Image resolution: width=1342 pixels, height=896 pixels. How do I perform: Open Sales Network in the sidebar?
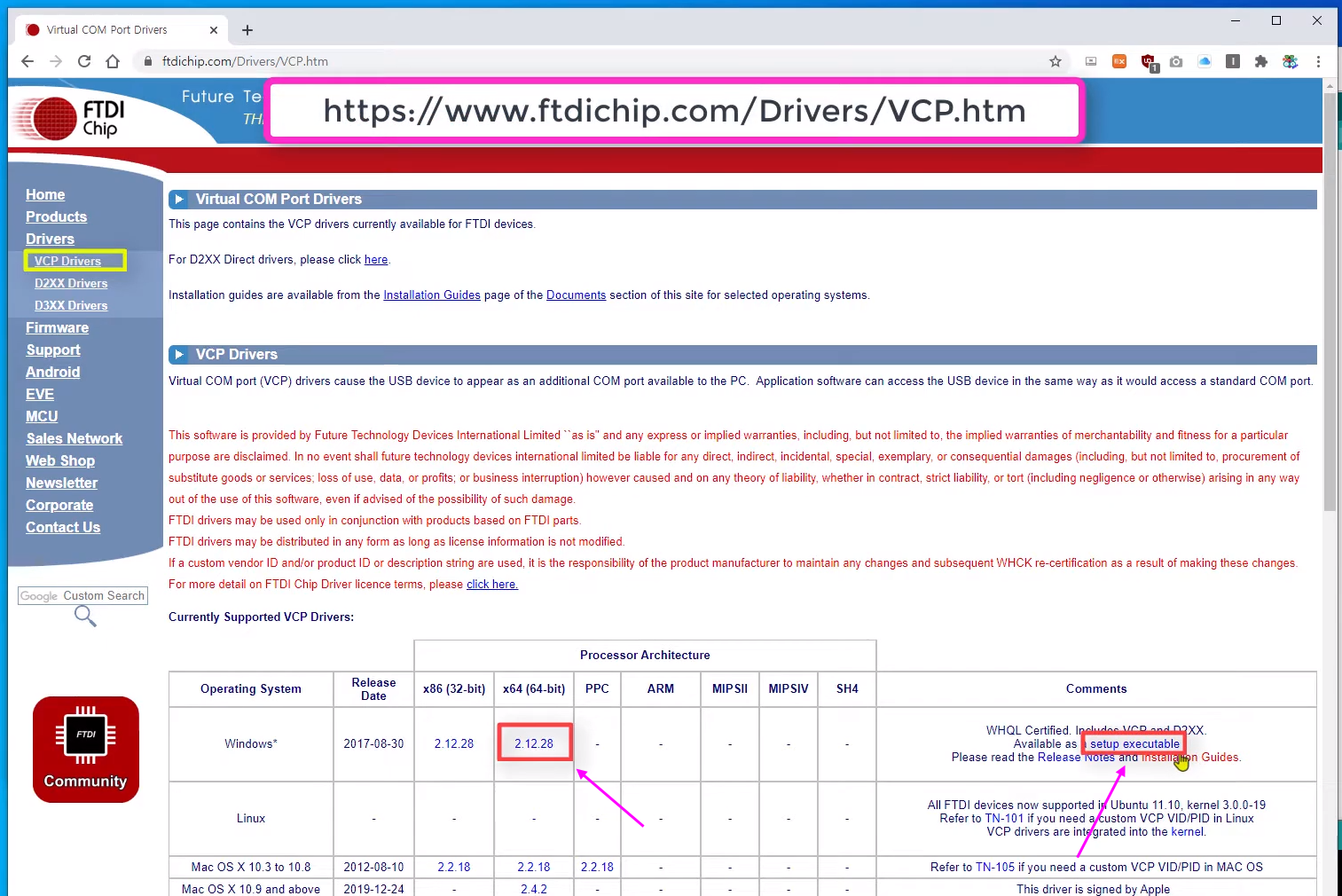click(x=75, y=438)
